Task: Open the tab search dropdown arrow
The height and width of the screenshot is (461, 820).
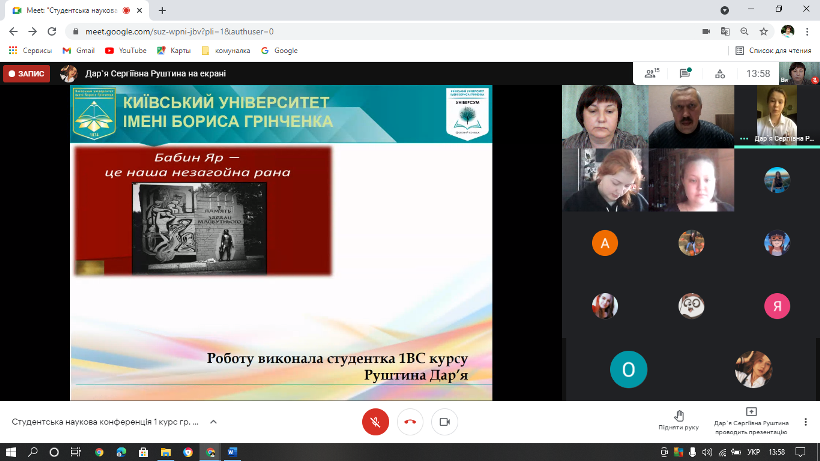Action: 725,10
